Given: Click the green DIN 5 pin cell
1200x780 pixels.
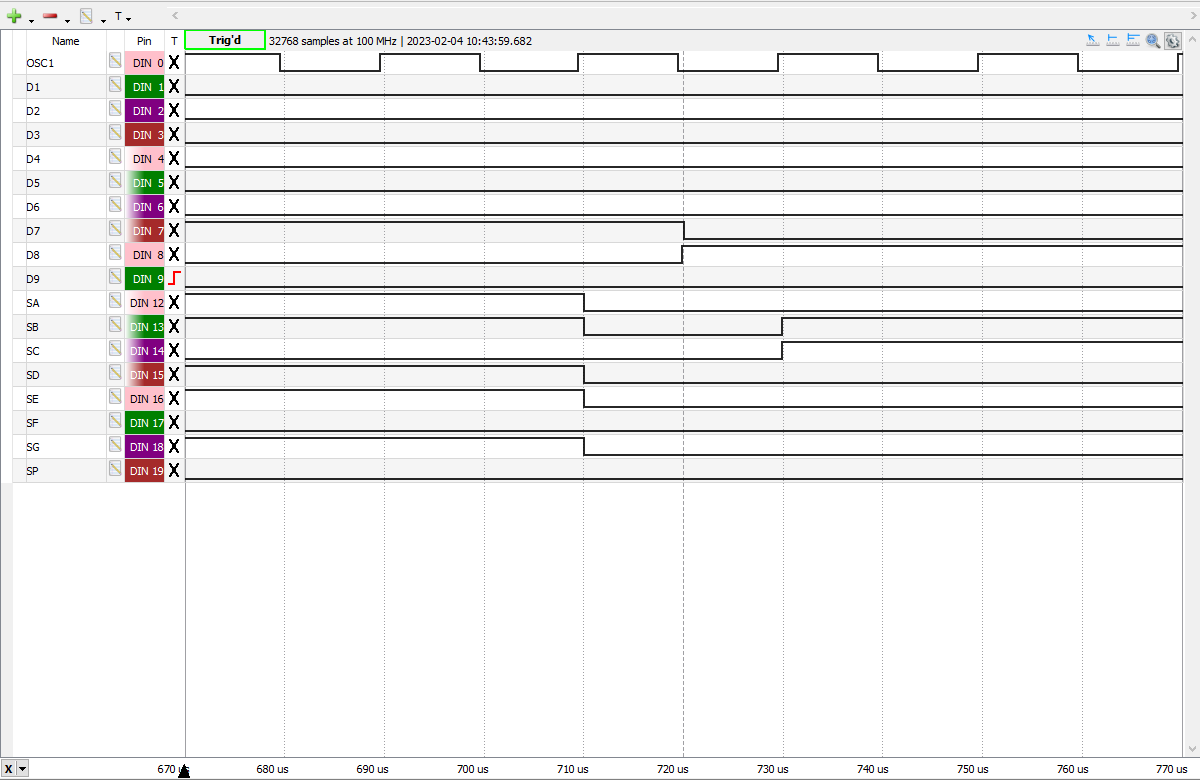Looking at the screenshot, I should tap(145, 182).
